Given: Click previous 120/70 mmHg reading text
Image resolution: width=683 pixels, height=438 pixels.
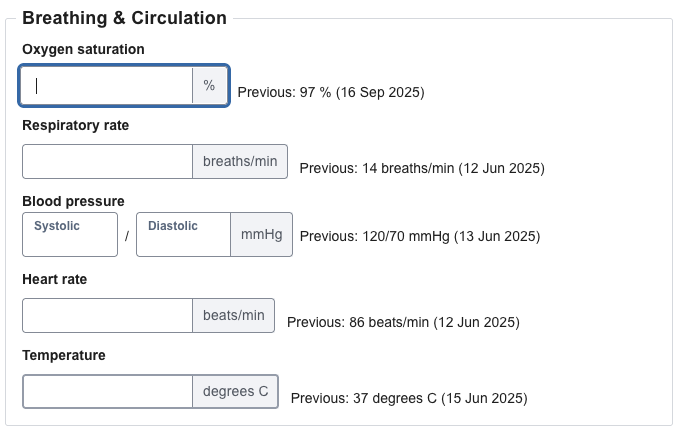Looking at the screenshot, I should click(x=419, y=237).
